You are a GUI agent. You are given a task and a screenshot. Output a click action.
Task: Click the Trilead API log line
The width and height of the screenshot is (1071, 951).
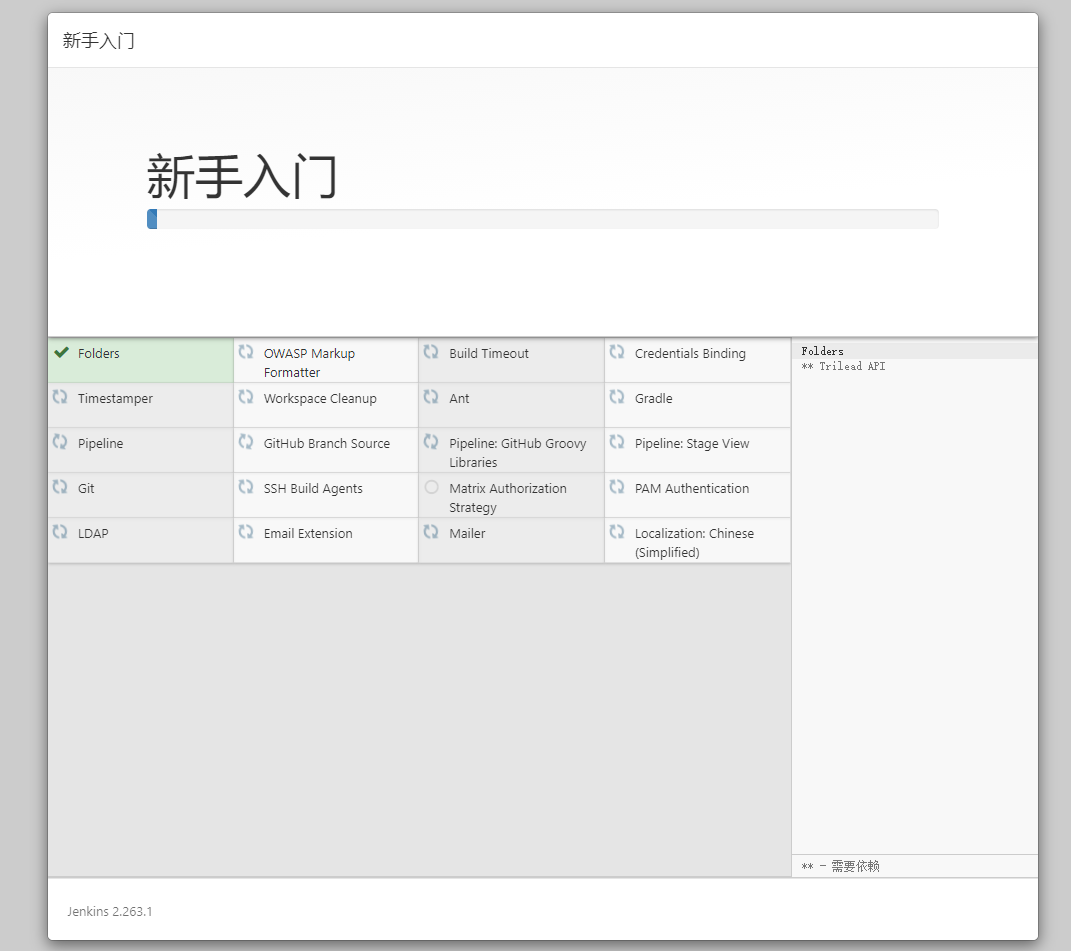pos(843,366)
